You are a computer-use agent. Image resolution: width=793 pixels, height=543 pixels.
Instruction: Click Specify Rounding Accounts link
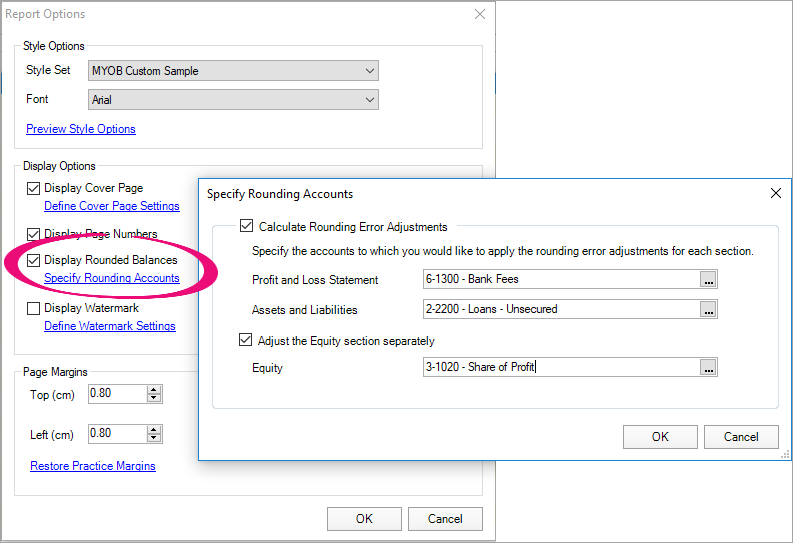pyautogui.click(x=112, y=278)
